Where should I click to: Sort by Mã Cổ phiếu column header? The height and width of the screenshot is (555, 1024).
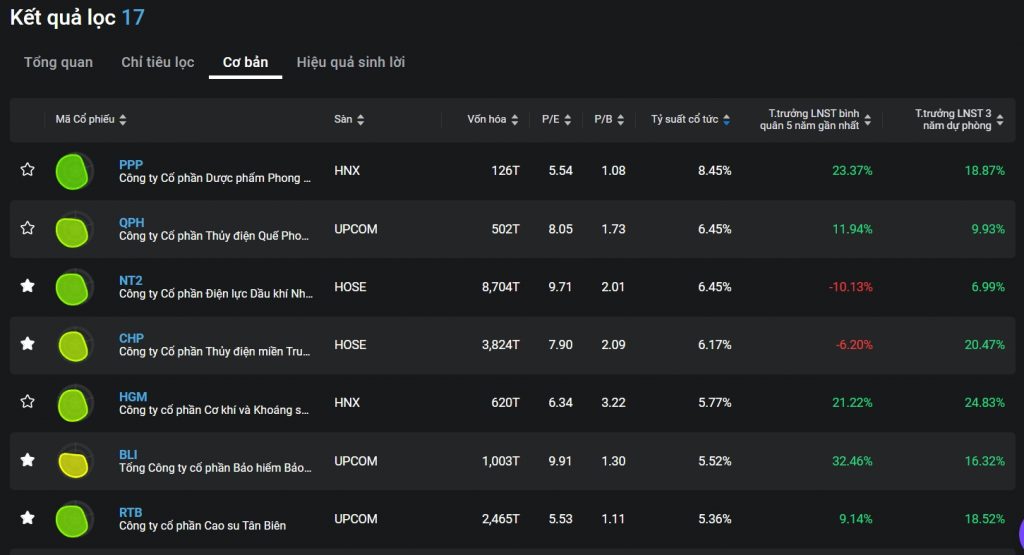click(122, 120)
